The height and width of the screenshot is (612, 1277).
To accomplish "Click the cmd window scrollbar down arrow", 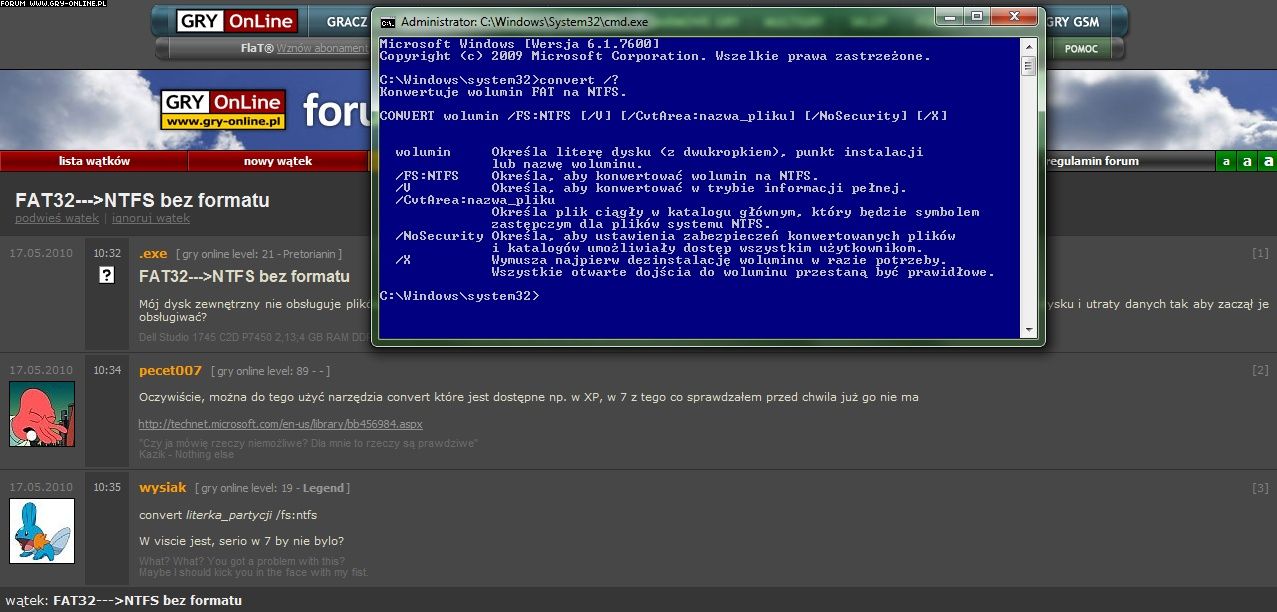I will (x=1027, y=329).
